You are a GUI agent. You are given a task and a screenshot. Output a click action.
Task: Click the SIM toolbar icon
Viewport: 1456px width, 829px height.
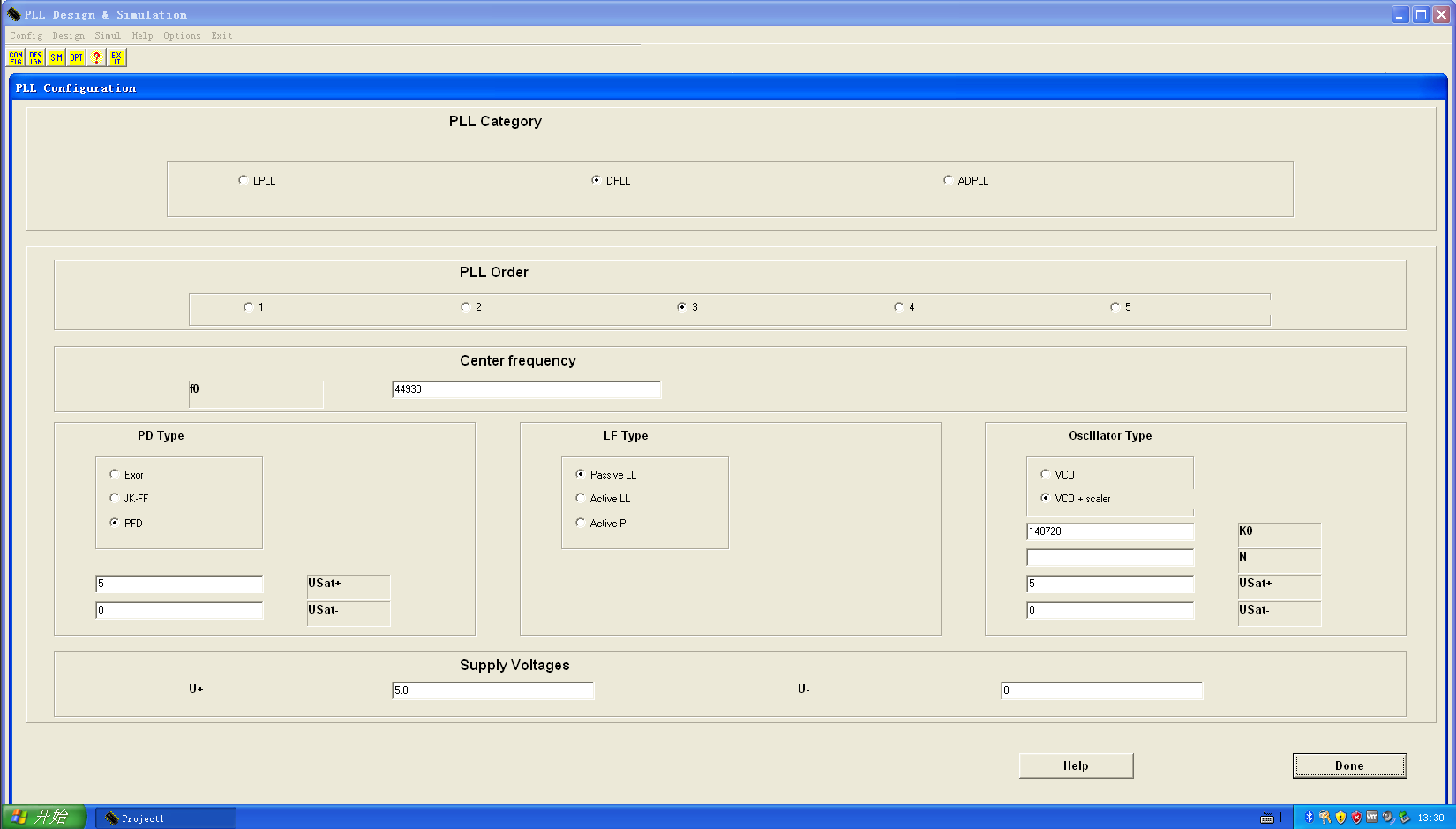click(x=56, y=57)
